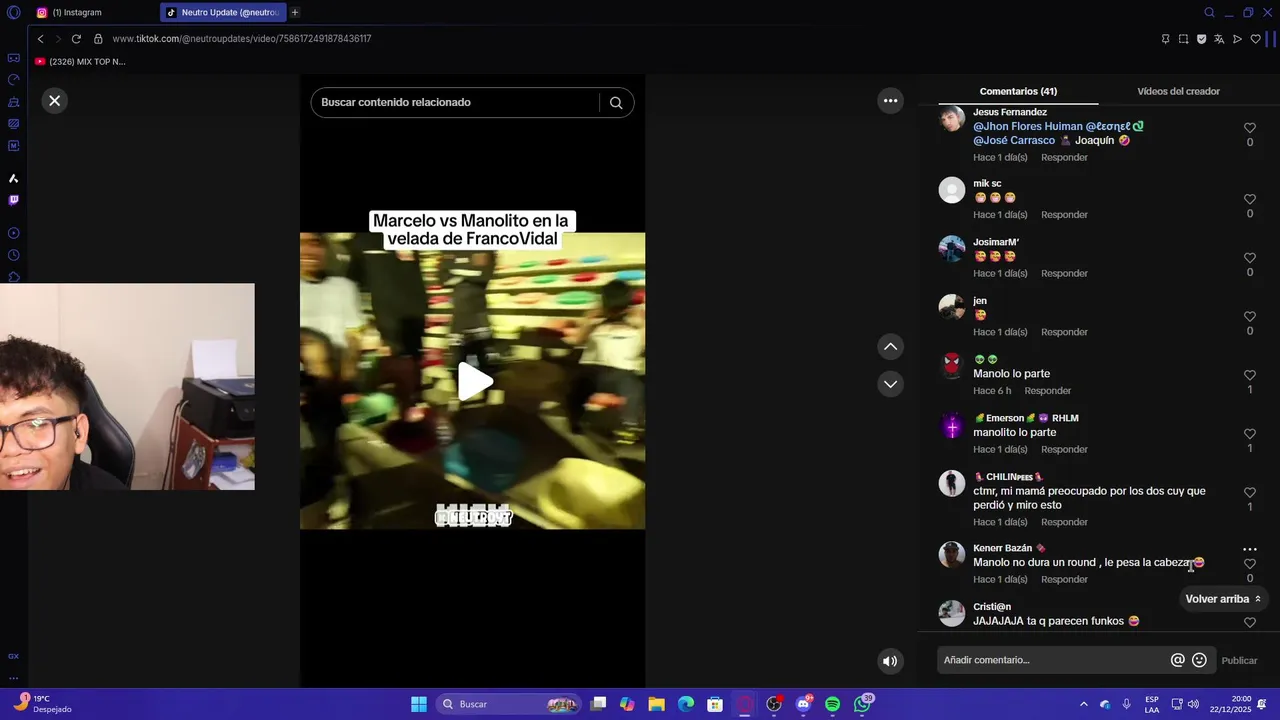Open Player icon in sidebar
The image size is (1280, 720).
pos(13,233)
